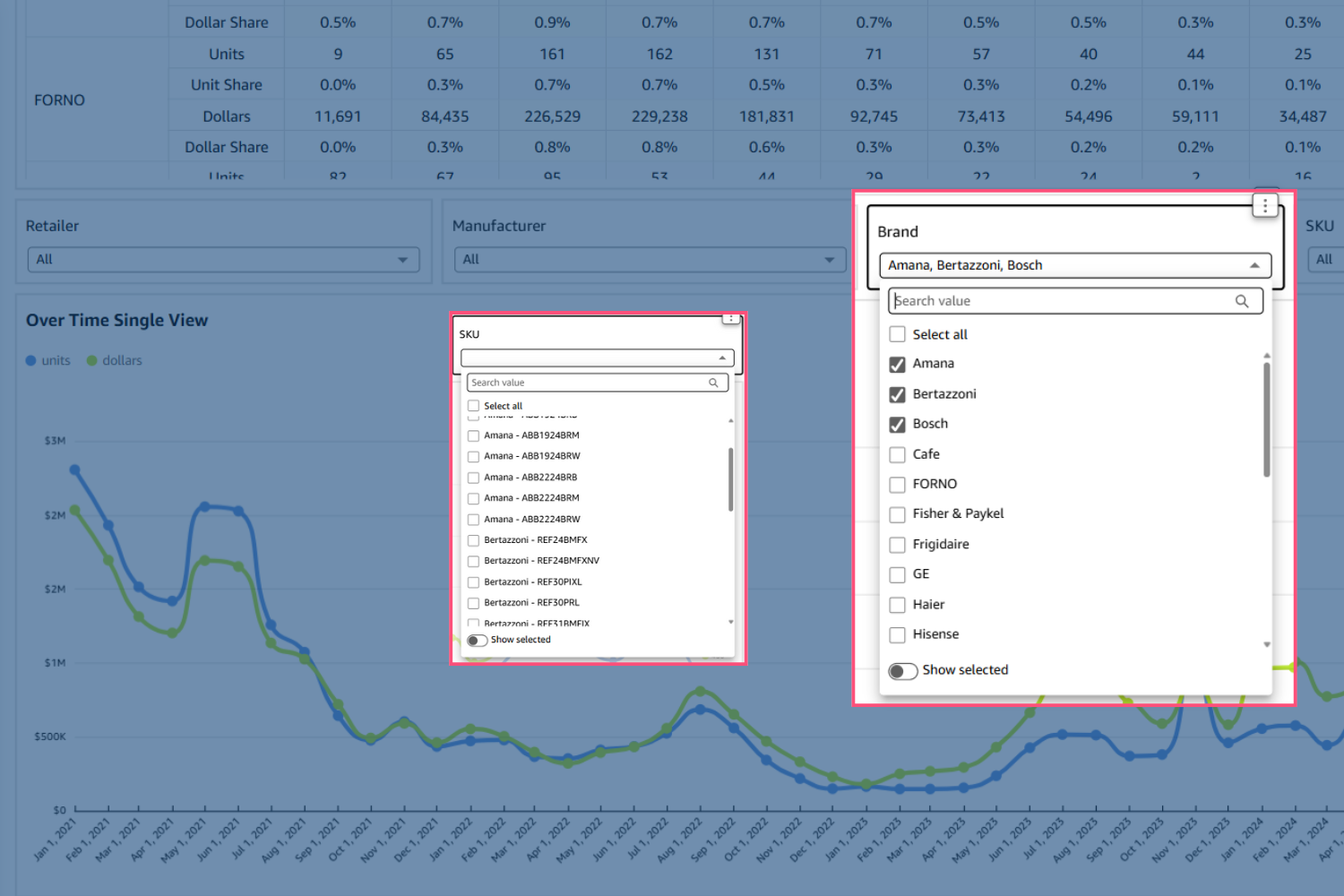
Task: Open the Brand filter three-dot options menu
Action: (1264, 206)
